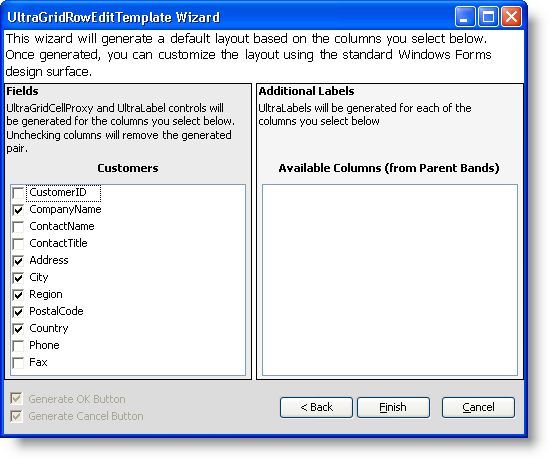The image size is (548, 458).
Task: Cancel the wizard
Action: pos(478,407)
